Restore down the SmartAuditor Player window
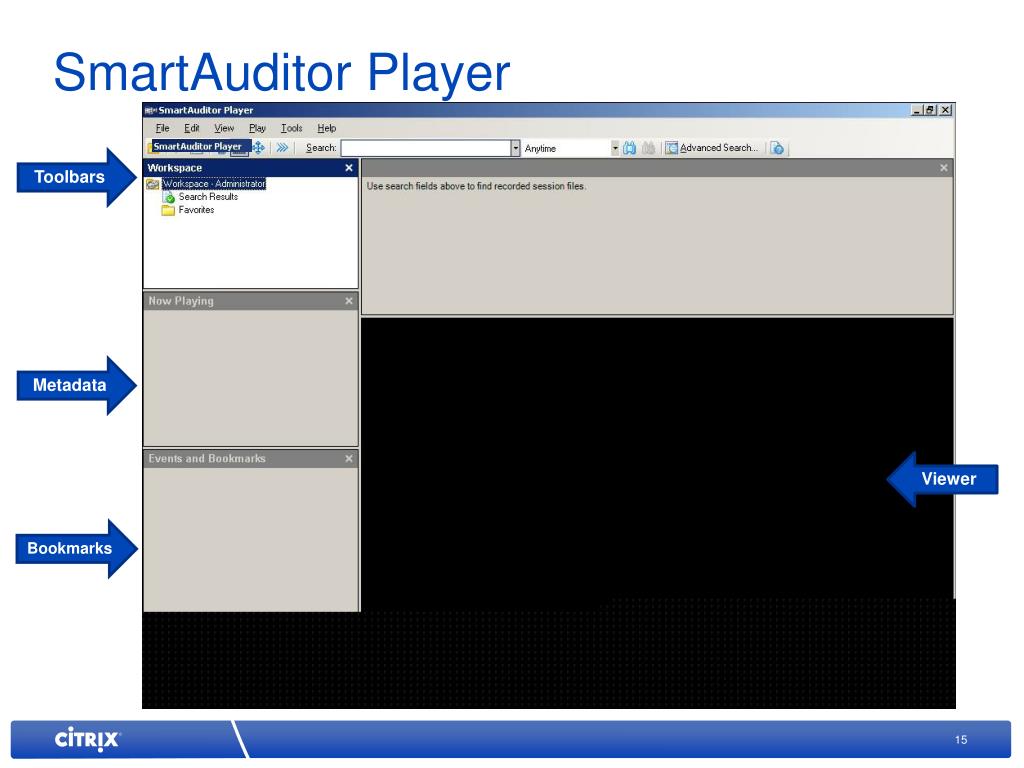The width and height of the screenshot is (1024, 768). point(930,110)
